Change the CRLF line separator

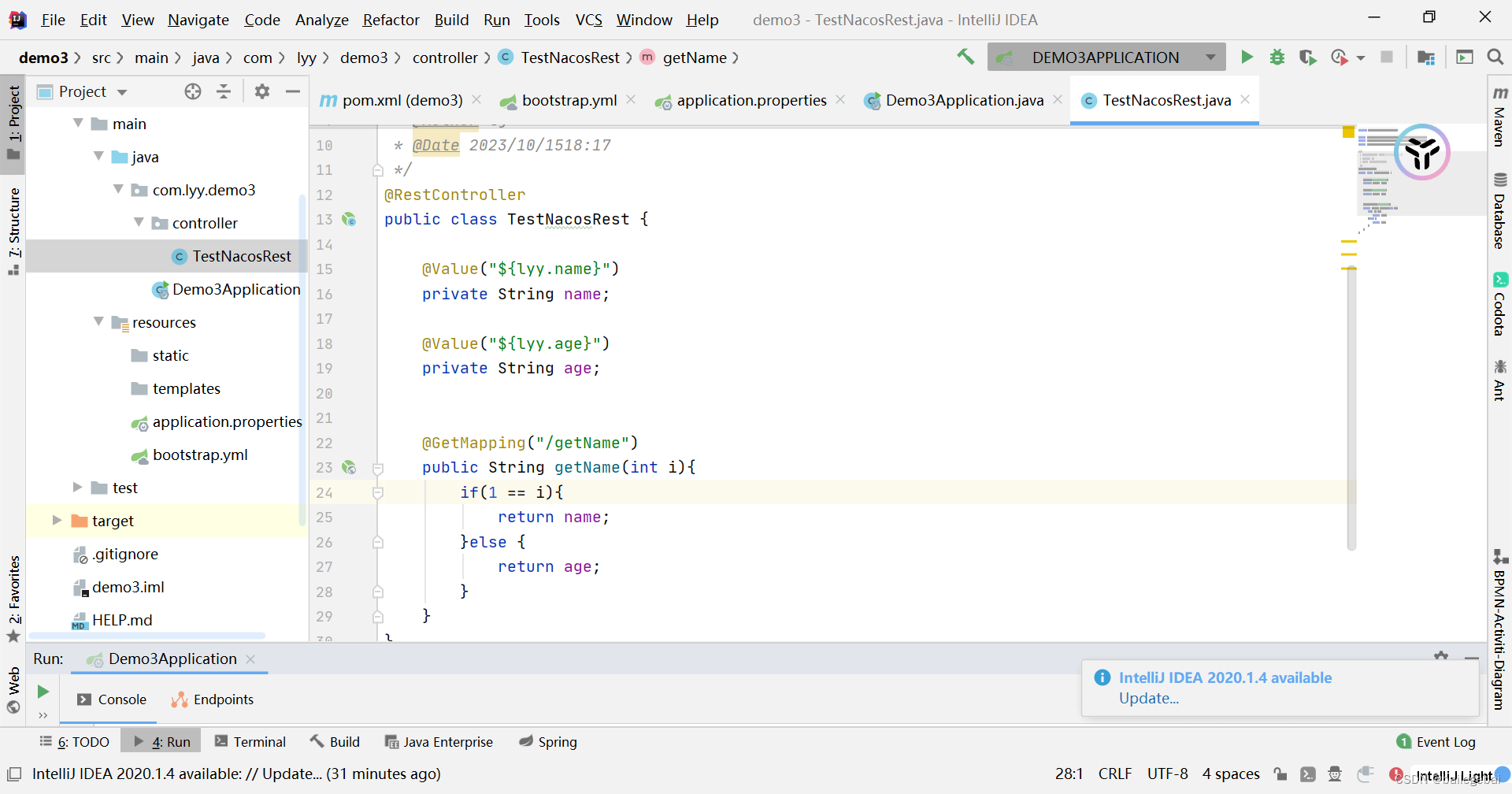click(1115, 774)
